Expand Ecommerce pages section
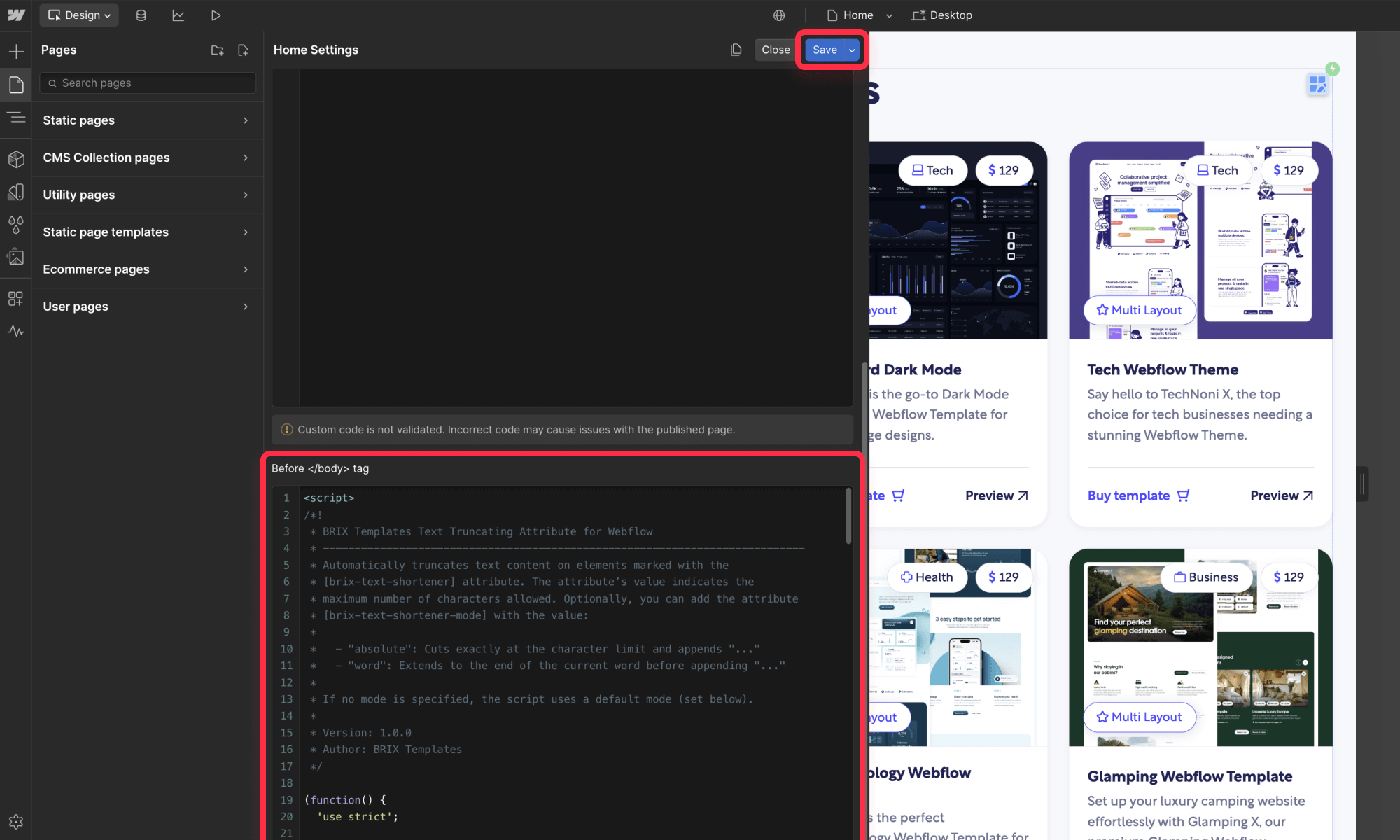1400x840 pixels. [147, 269]
